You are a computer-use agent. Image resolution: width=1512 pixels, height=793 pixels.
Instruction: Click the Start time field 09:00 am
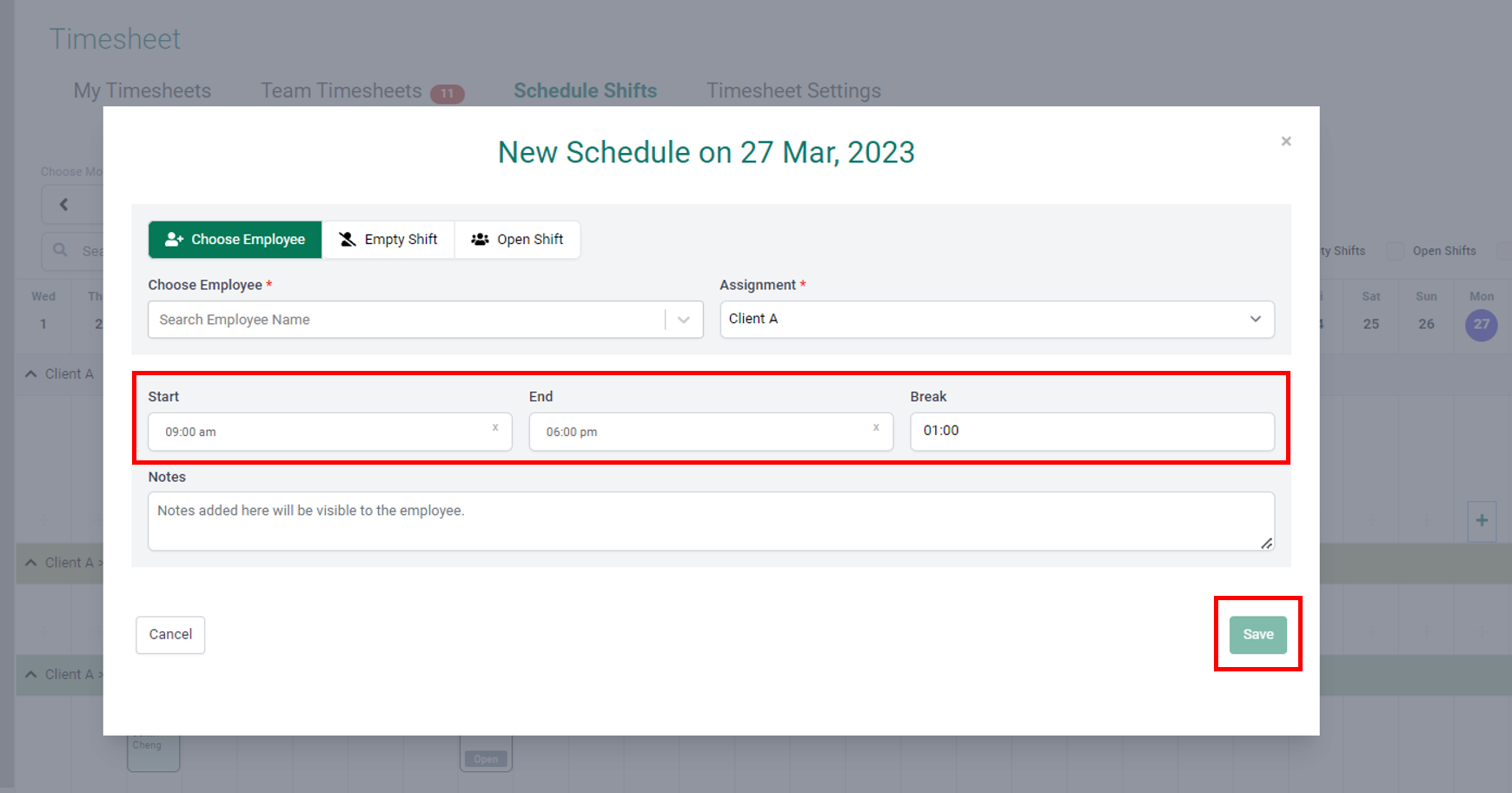tap(330, 432)
